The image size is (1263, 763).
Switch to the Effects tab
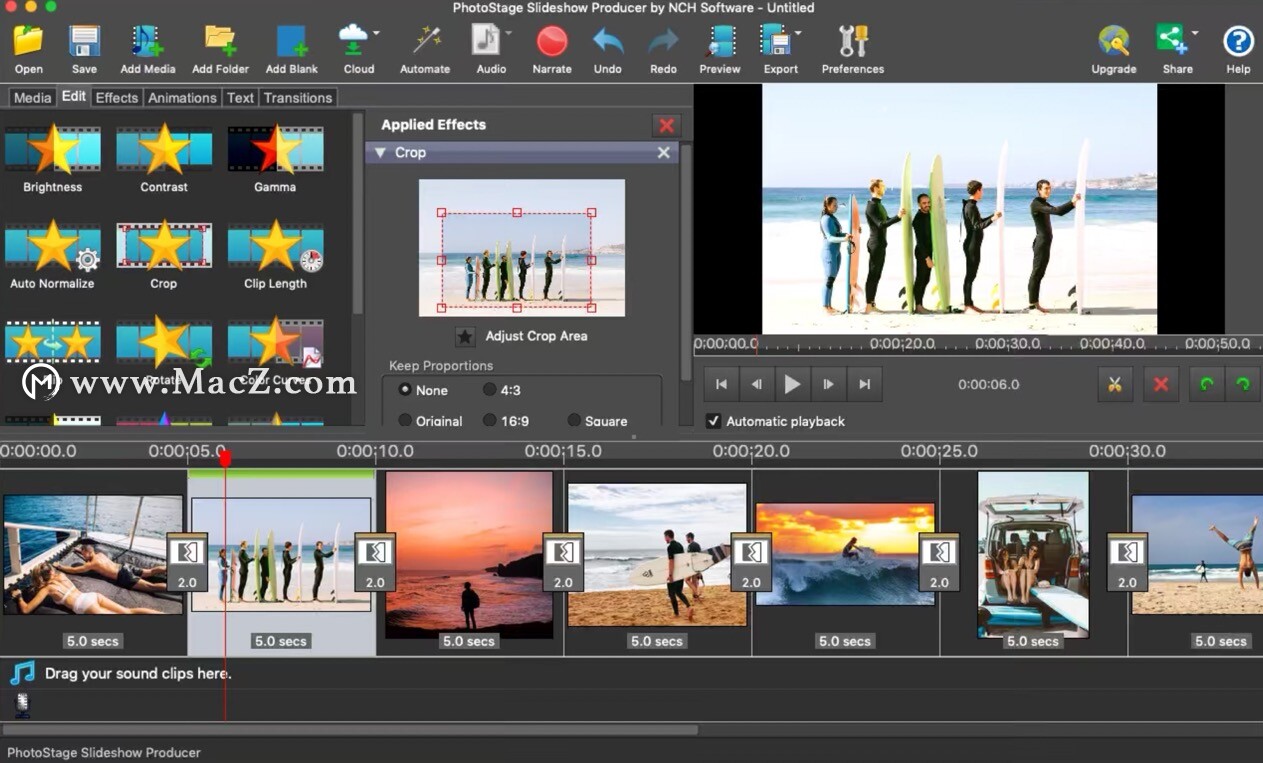pyautogui.click(x=117, y=97)
